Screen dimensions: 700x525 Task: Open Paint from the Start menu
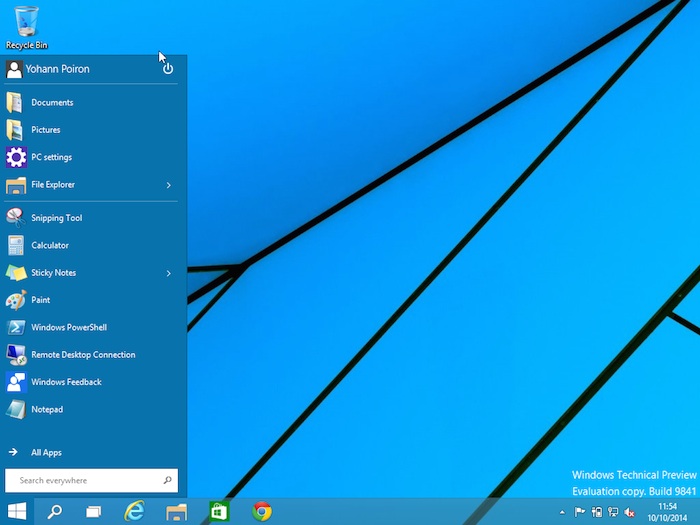click(x=40, y=300)
